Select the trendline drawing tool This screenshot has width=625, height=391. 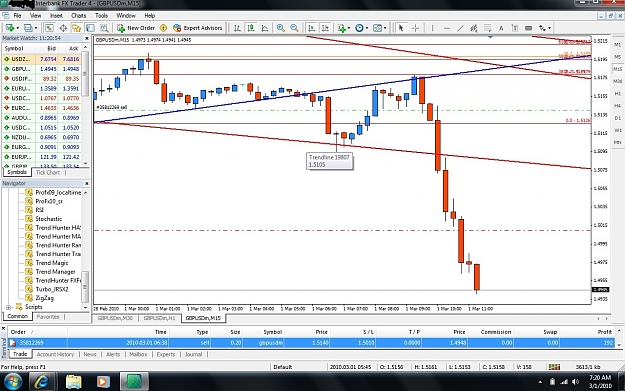pos(460,28)
